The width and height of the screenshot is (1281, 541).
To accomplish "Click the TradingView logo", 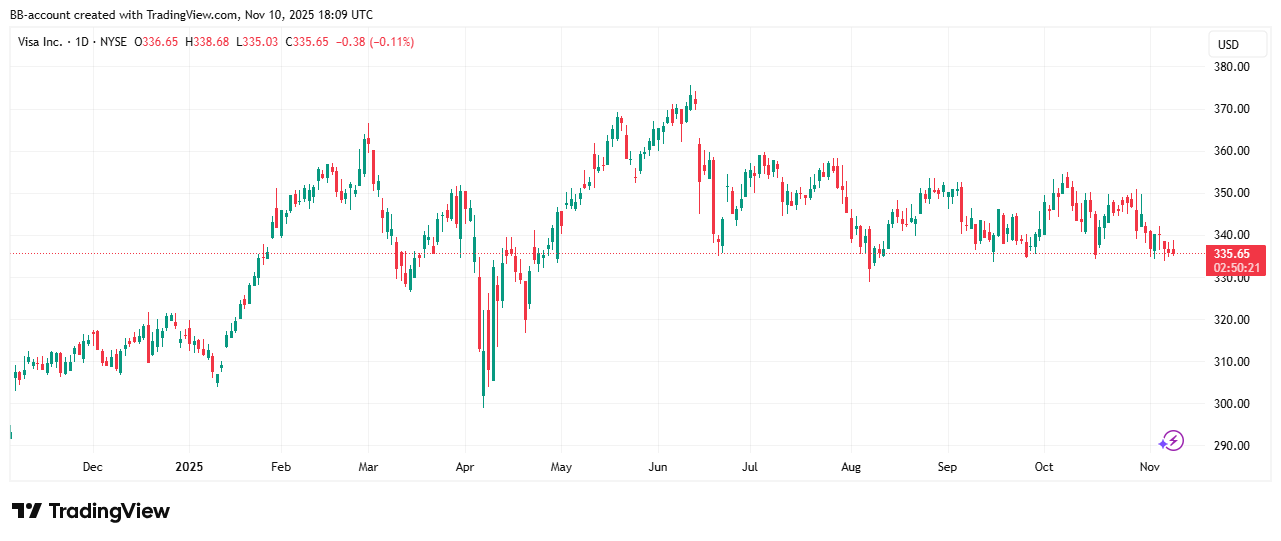I will click(91, 511).
